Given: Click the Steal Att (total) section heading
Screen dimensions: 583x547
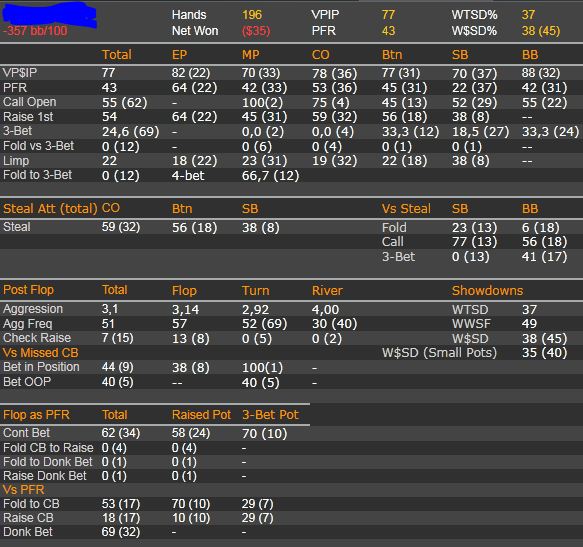Looking at the screenshot, I should (50, 209).
